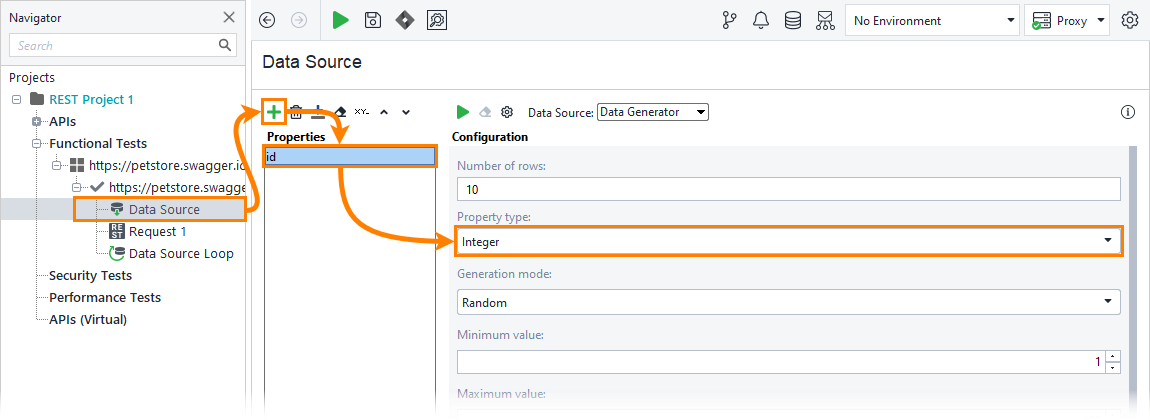
Task: Save the project with the floppy disk icon
Action: (x=373, y=21)
